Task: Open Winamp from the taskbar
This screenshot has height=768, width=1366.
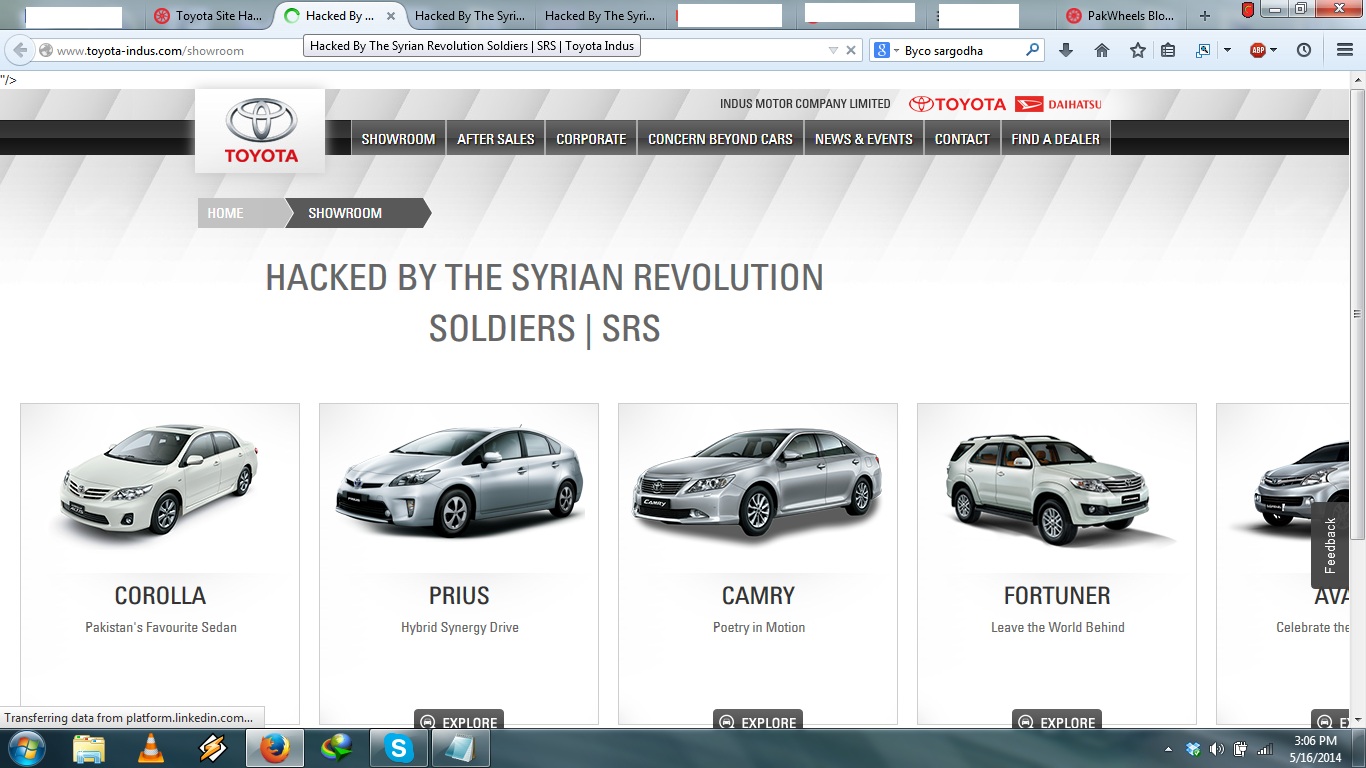Action: pos(213,748)
